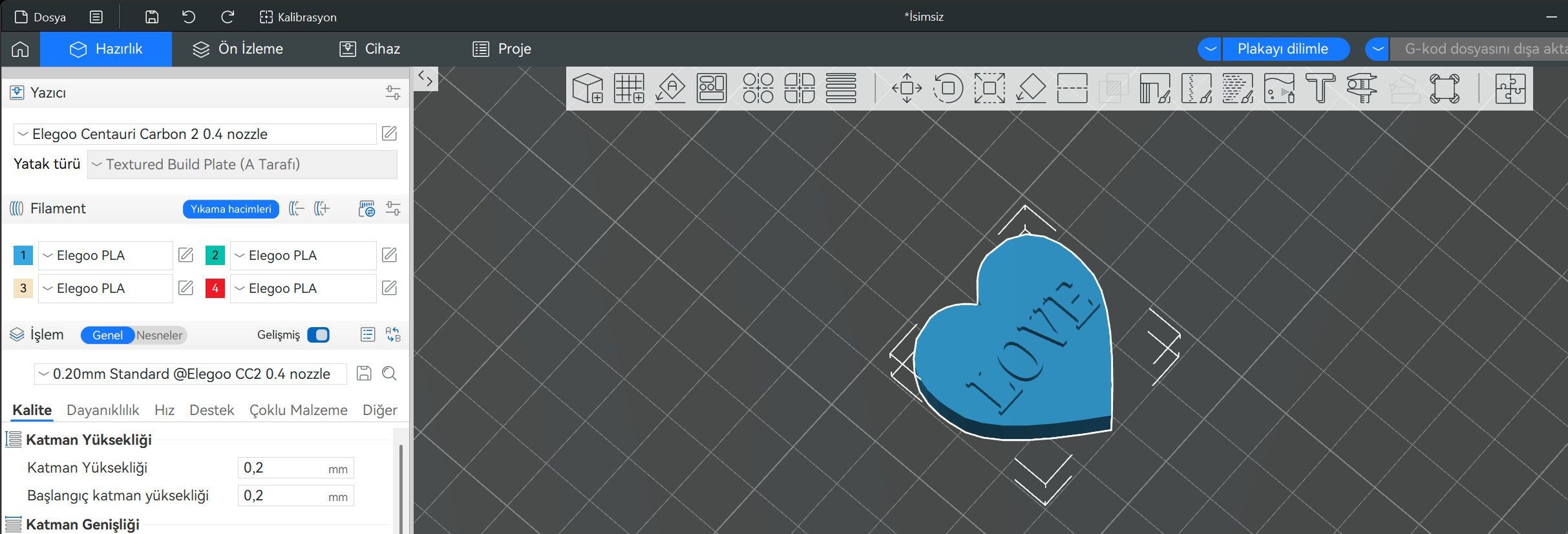The width and height of the screenshot is (1568, 534).
Task: Select the Move tool
Action: 907,88
